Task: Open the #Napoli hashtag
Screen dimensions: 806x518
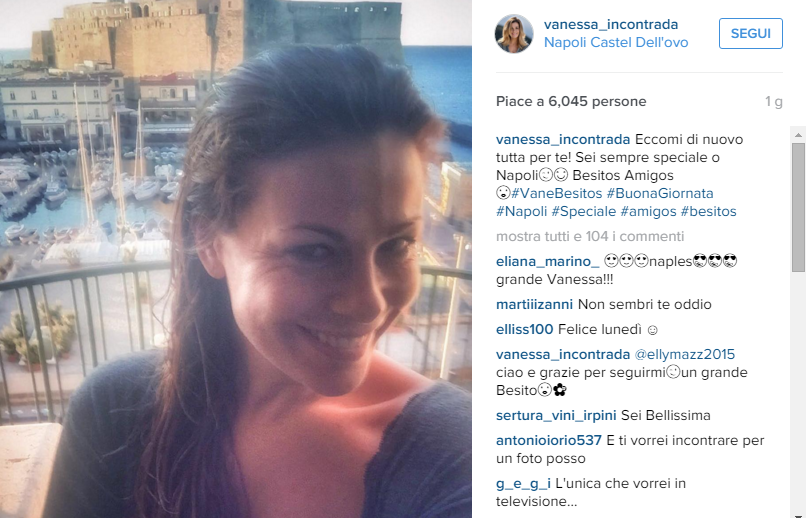Action: click(521, 211)
